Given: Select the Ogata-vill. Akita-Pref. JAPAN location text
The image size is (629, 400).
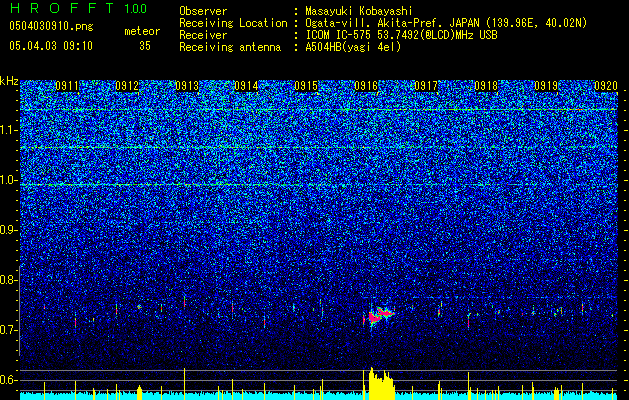Looking at the screenshot, I should pyautogui.click(x=446, y=23).
